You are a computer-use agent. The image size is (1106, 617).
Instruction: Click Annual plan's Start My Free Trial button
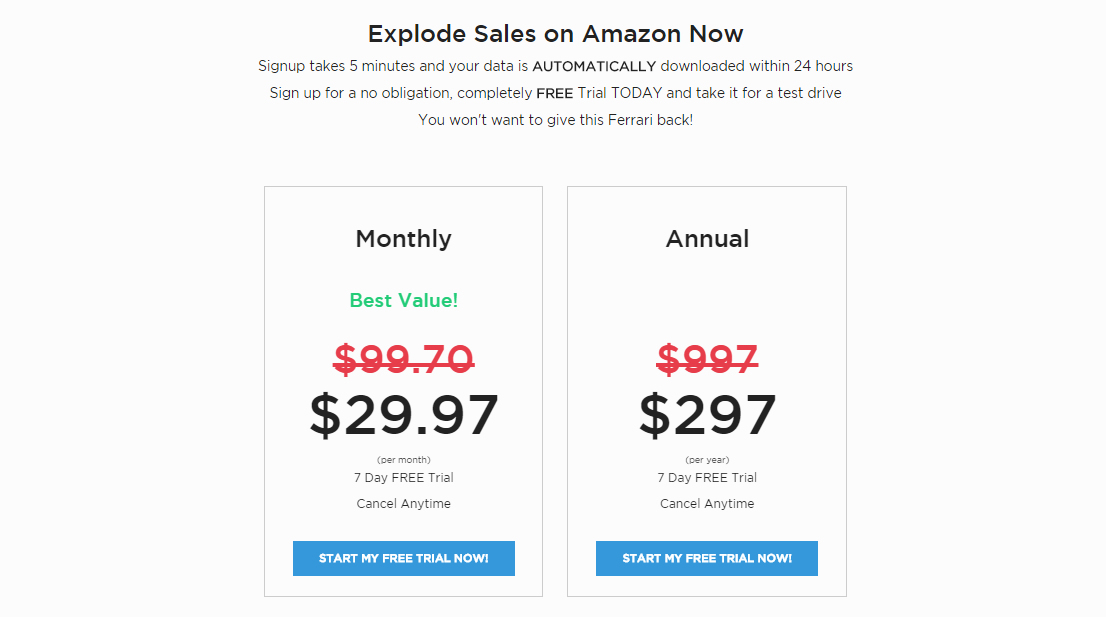(x=707, y=558)
